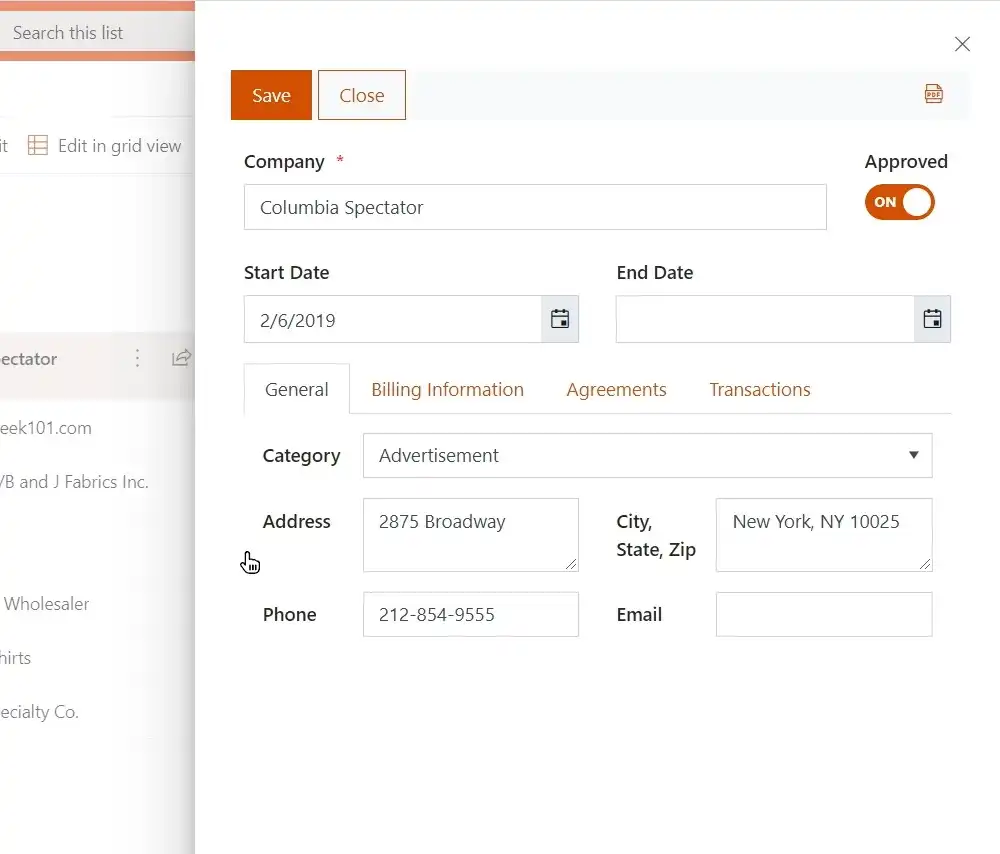Click the Save button
The height and width of the screenshot is (854, 1000).
pos(271,95)
